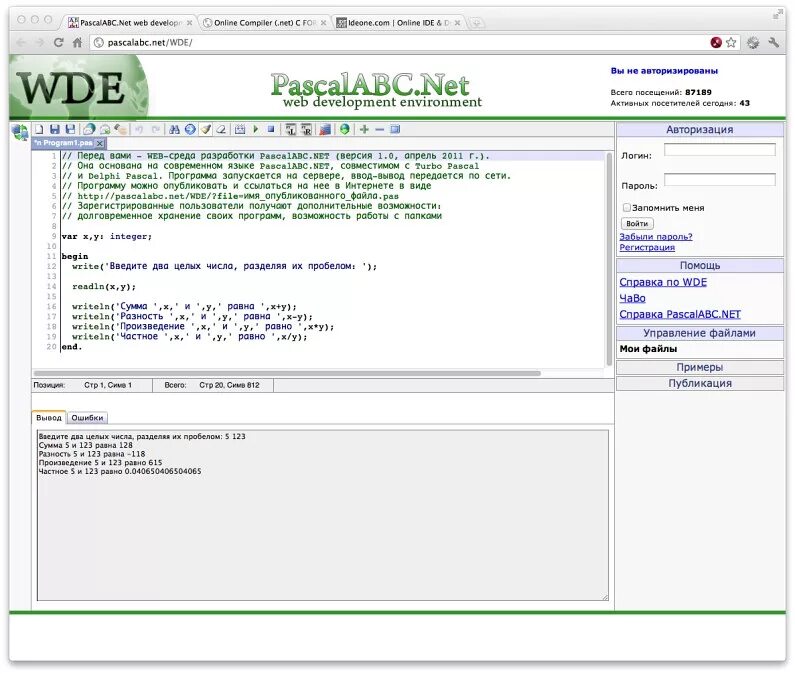Collapse the Авторизация panel header
Screen dimensions: 795x674
click(x=700, y=130)
